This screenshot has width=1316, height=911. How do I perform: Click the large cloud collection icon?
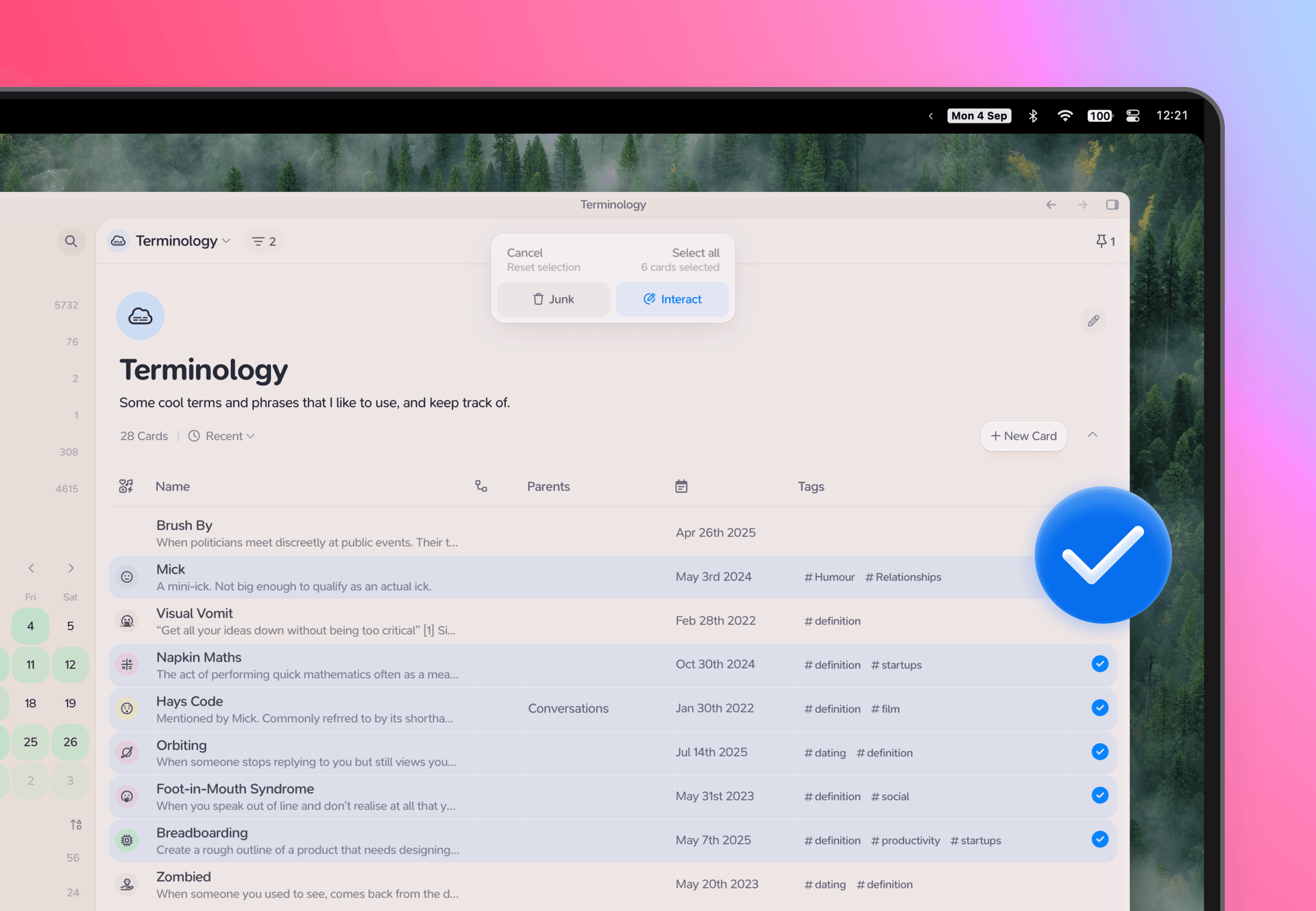point(141,316)
